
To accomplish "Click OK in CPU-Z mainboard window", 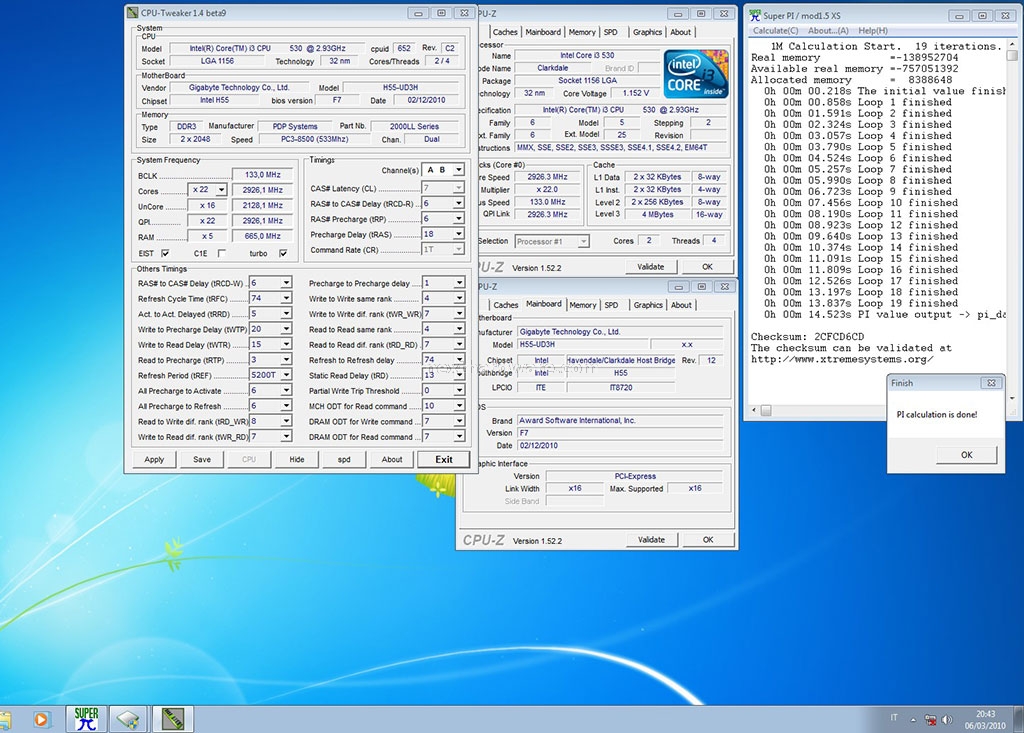I will click(x=708, y=540).
